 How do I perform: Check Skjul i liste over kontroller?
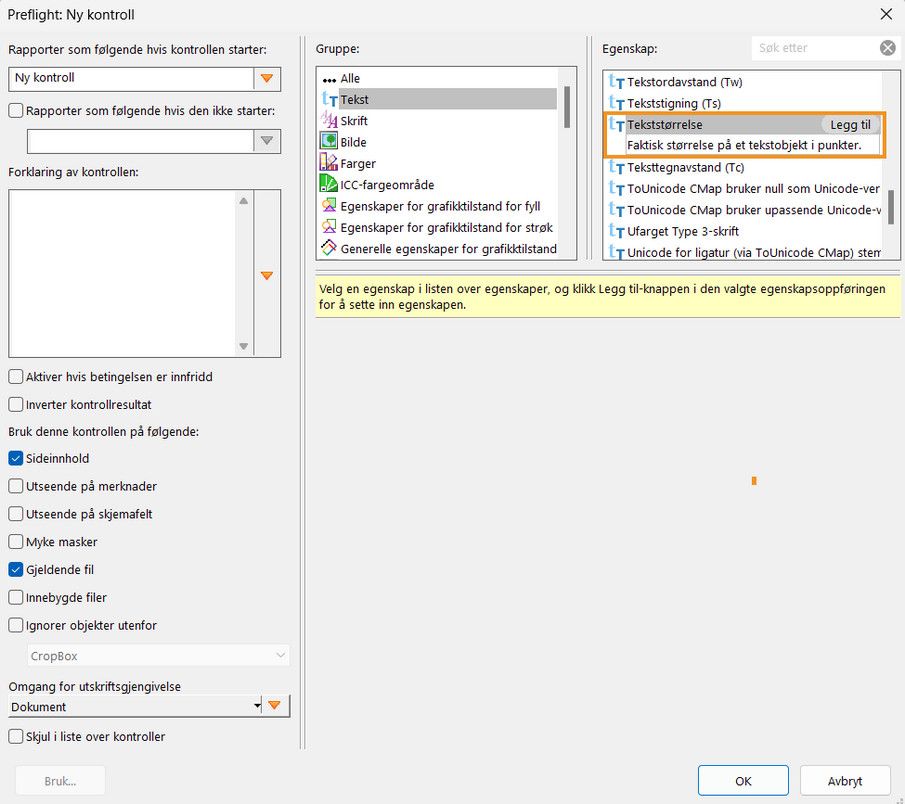[16, 736]
